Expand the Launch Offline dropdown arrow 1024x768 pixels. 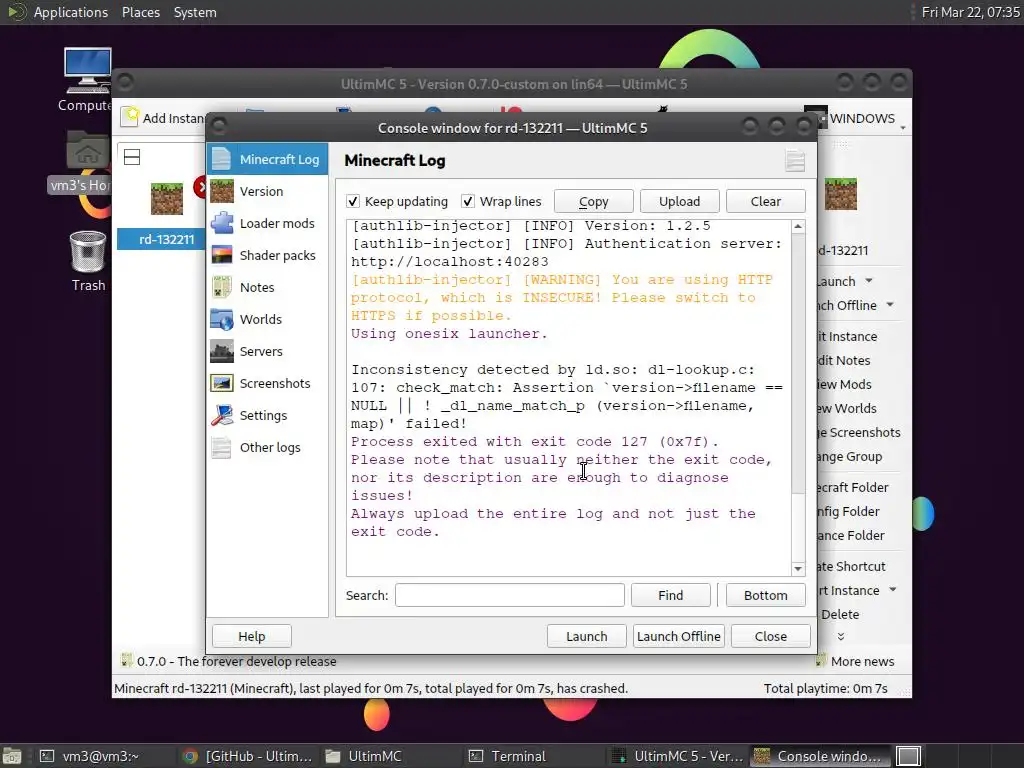coord(890,305)
